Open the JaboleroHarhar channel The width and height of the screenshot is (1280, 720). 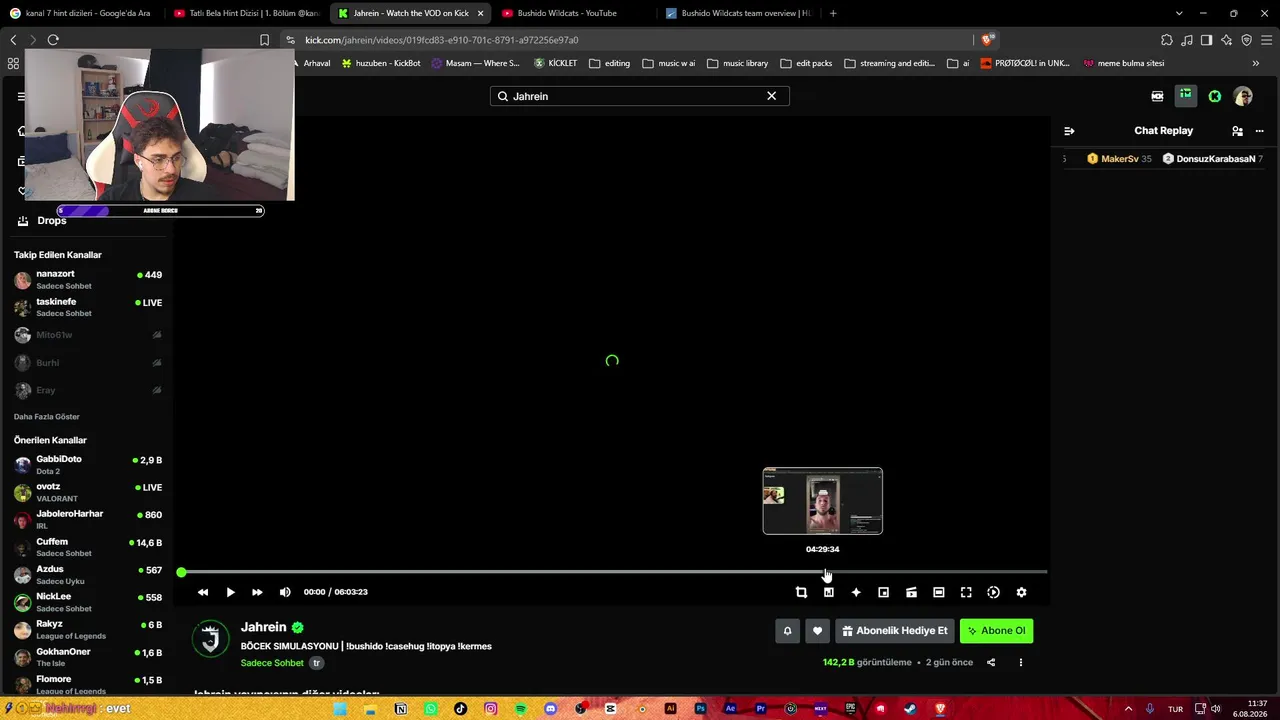tap(88, 520)
